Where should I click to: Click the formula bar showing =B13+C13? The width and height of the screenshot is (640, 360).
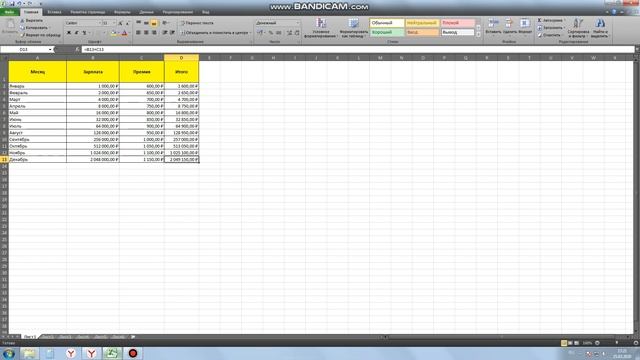click(358, 49)
